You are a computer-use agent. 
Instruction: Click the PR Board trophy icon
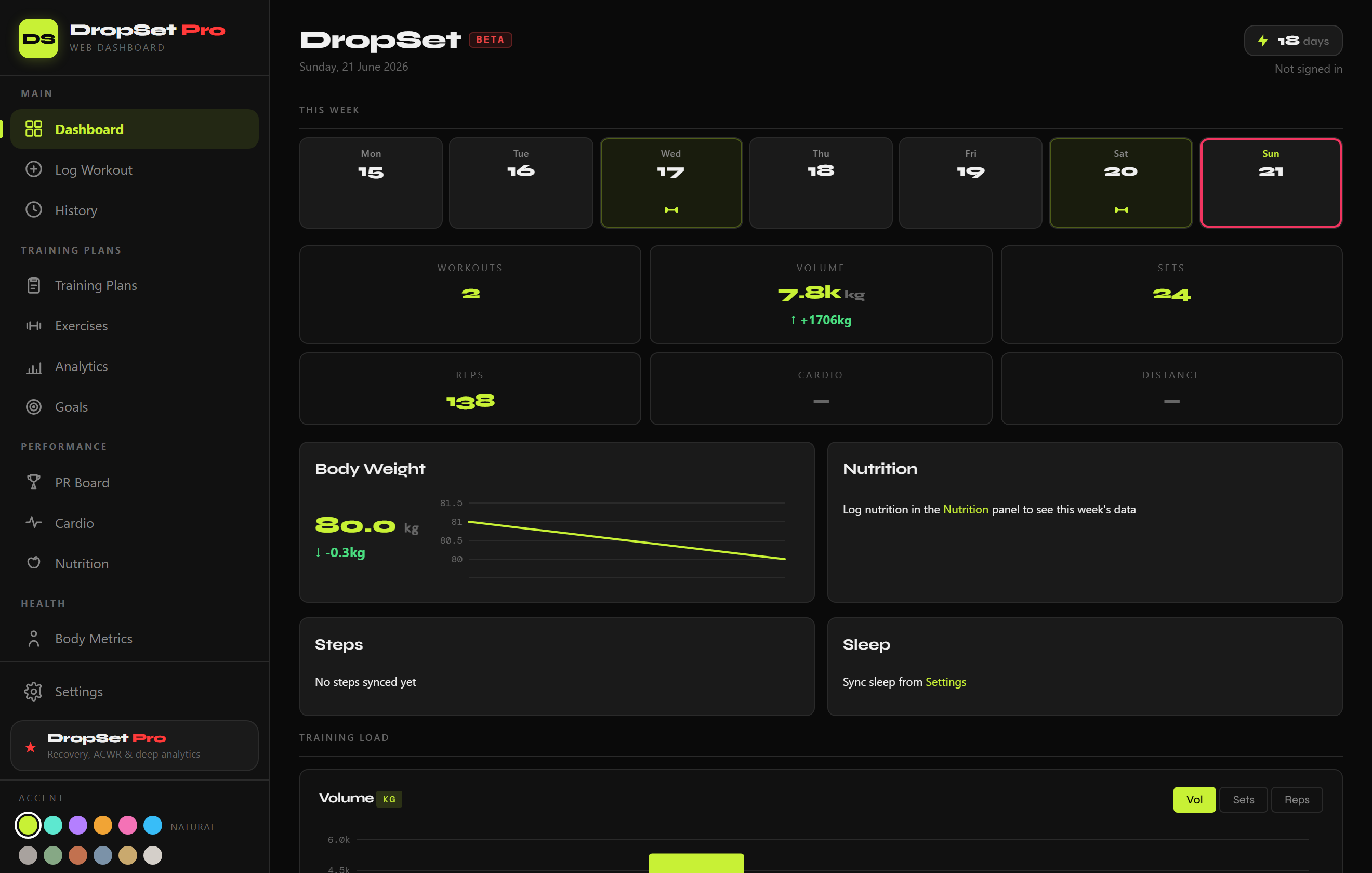(x=34, y=483)
